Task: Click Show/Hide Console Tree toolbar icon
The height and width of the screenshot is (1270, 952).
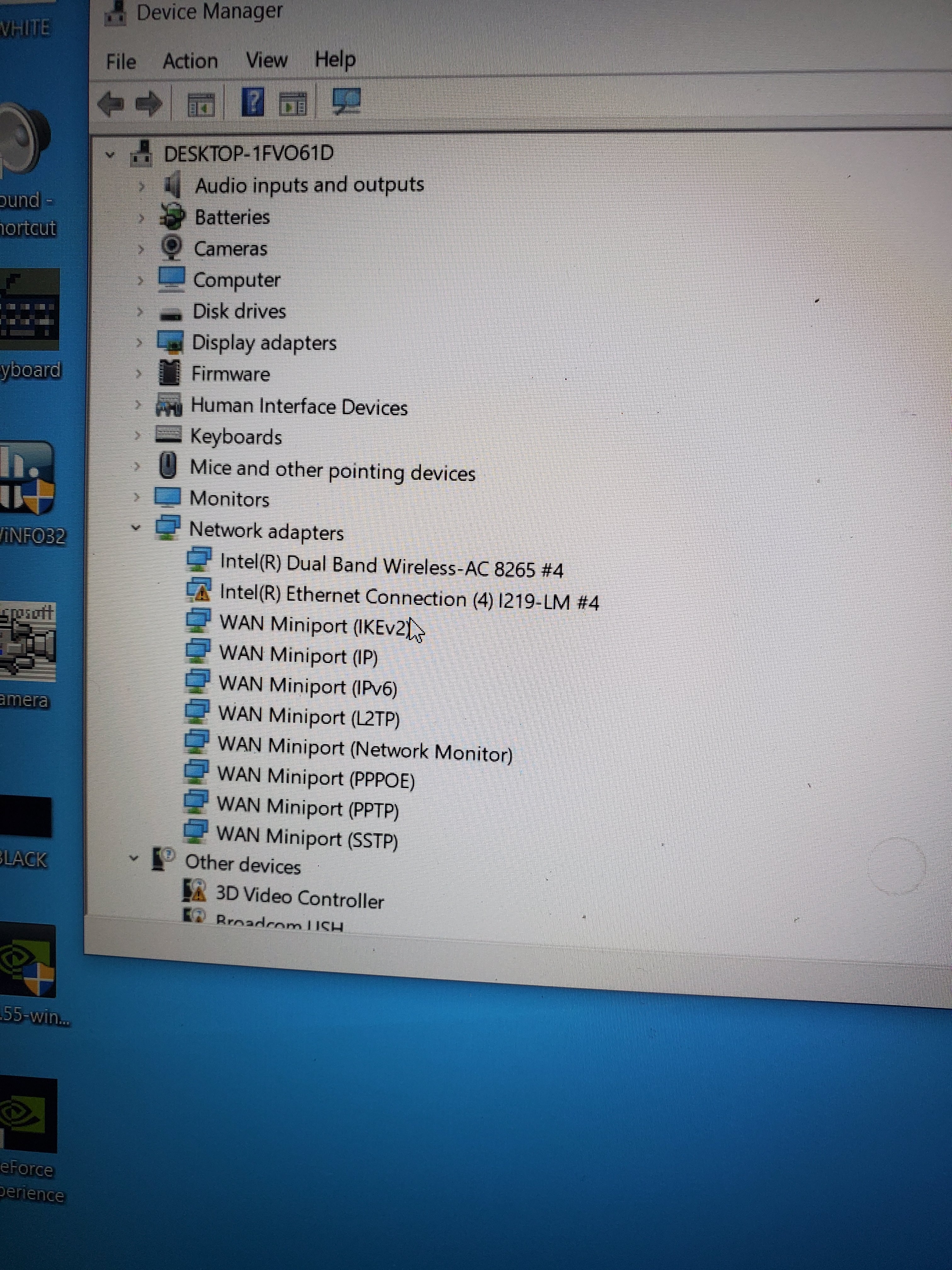Action: point(201,105)
